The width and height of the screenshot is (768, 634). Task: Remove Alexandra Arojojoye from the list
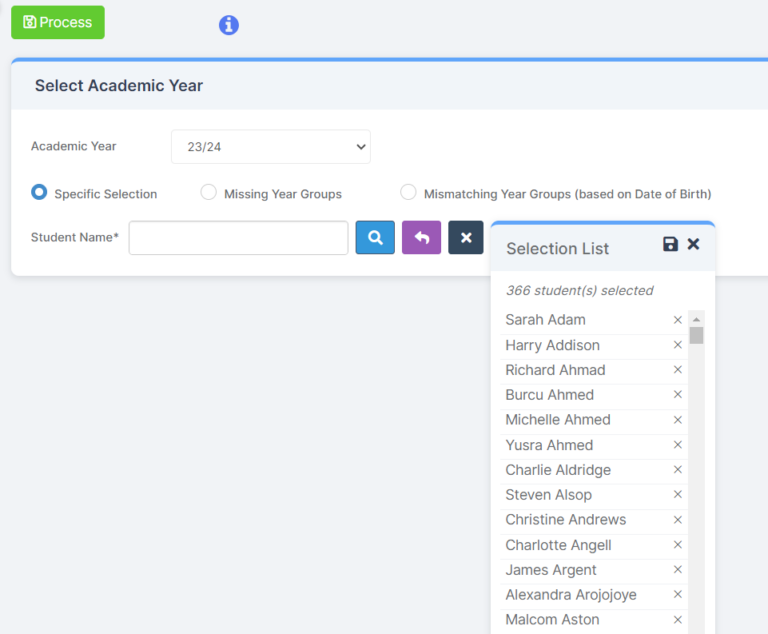tap(677, 595)
